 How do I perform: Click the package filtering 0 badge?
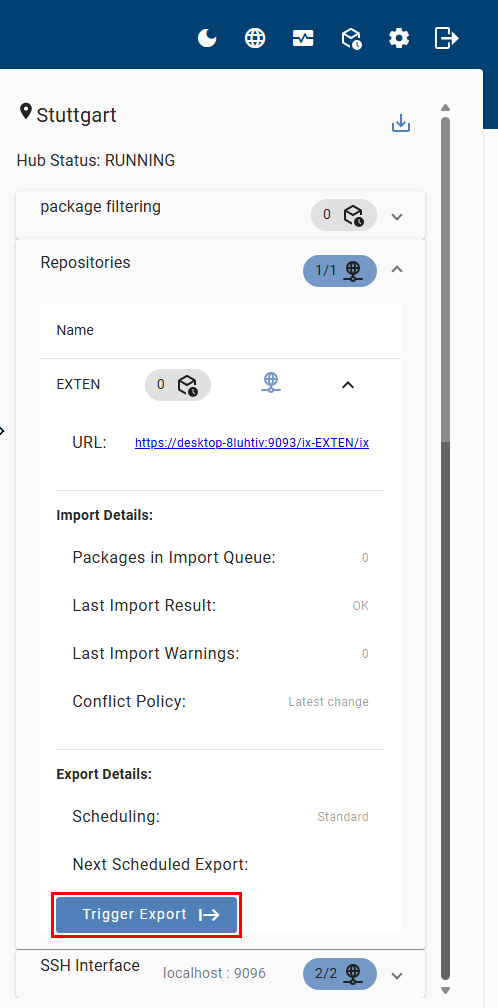[x=344, y=215]
